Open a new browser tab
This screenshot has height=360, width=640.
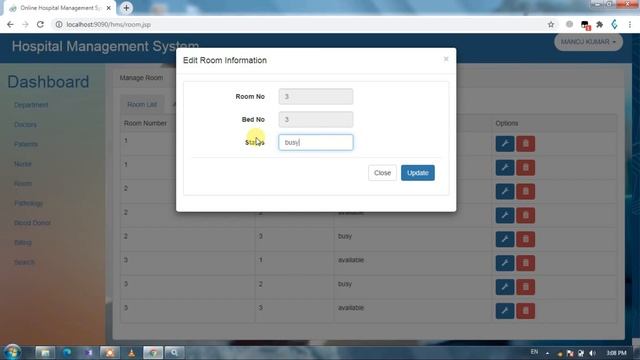pyautogui.click(x=126, y=8)
